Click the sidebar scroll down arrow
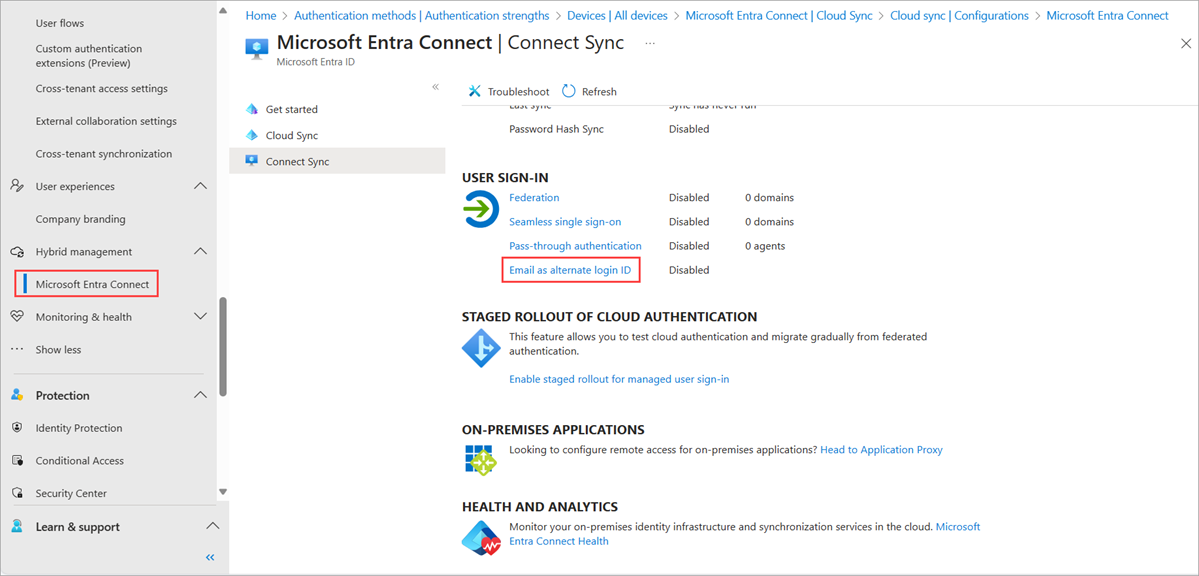This screenshot has height=576, width=1199. (x=223, y=492)
